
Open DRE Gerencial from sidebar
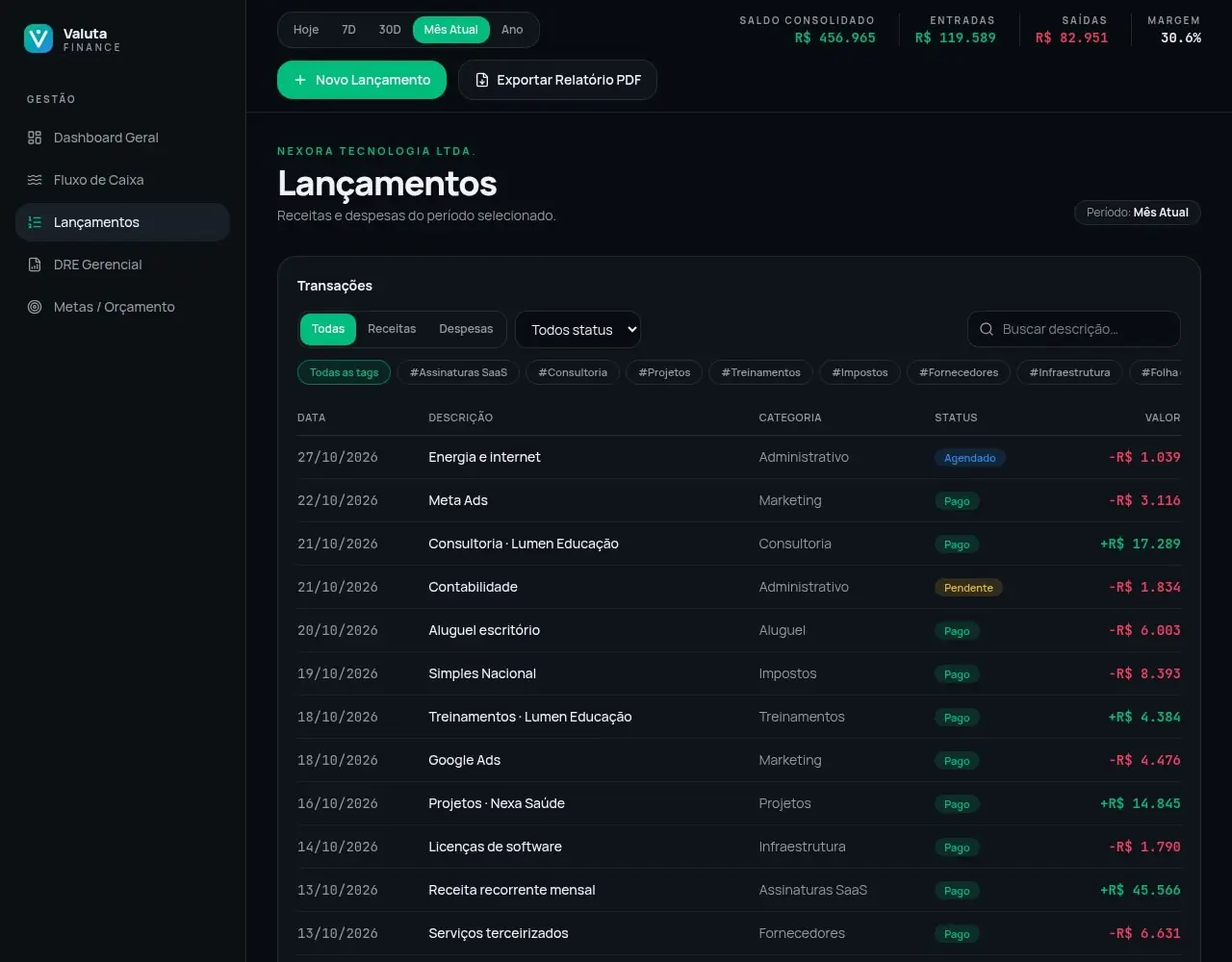coord(122,265)
